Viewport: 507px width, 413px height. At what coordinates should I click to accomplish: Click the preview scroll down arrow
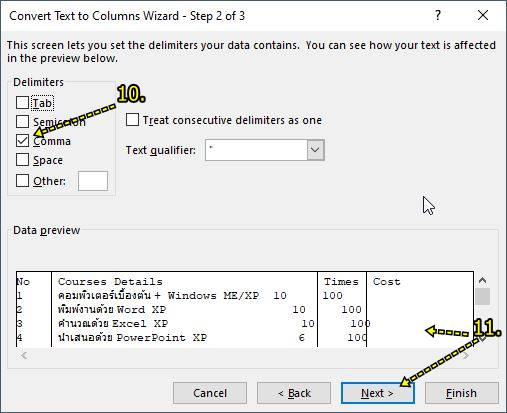(x=482, y=339)
